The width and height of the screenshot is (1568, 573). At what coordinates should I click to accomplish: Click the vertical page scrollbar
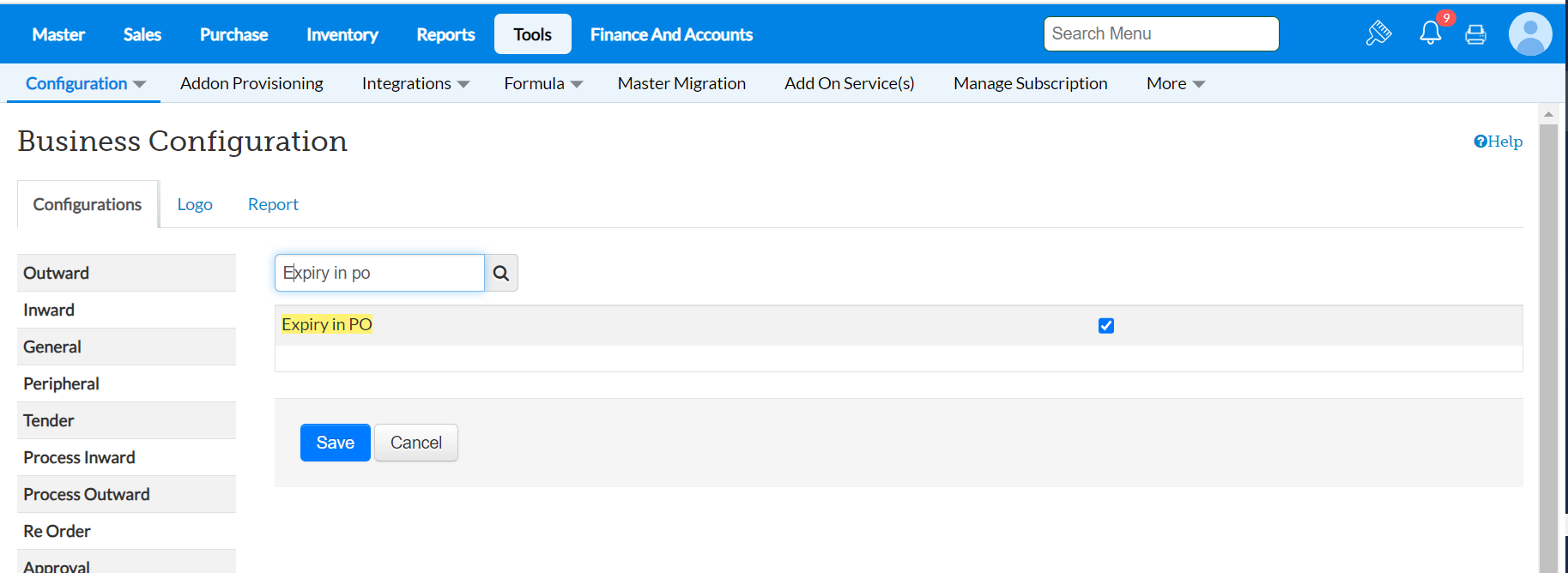[1548, 343]
